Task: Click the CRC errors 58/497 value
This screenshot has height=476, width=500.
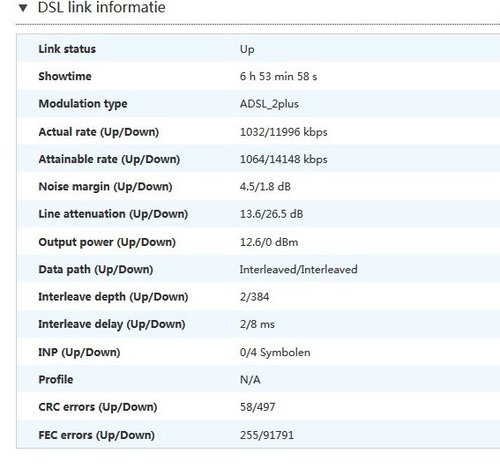Action: [257, 407]
